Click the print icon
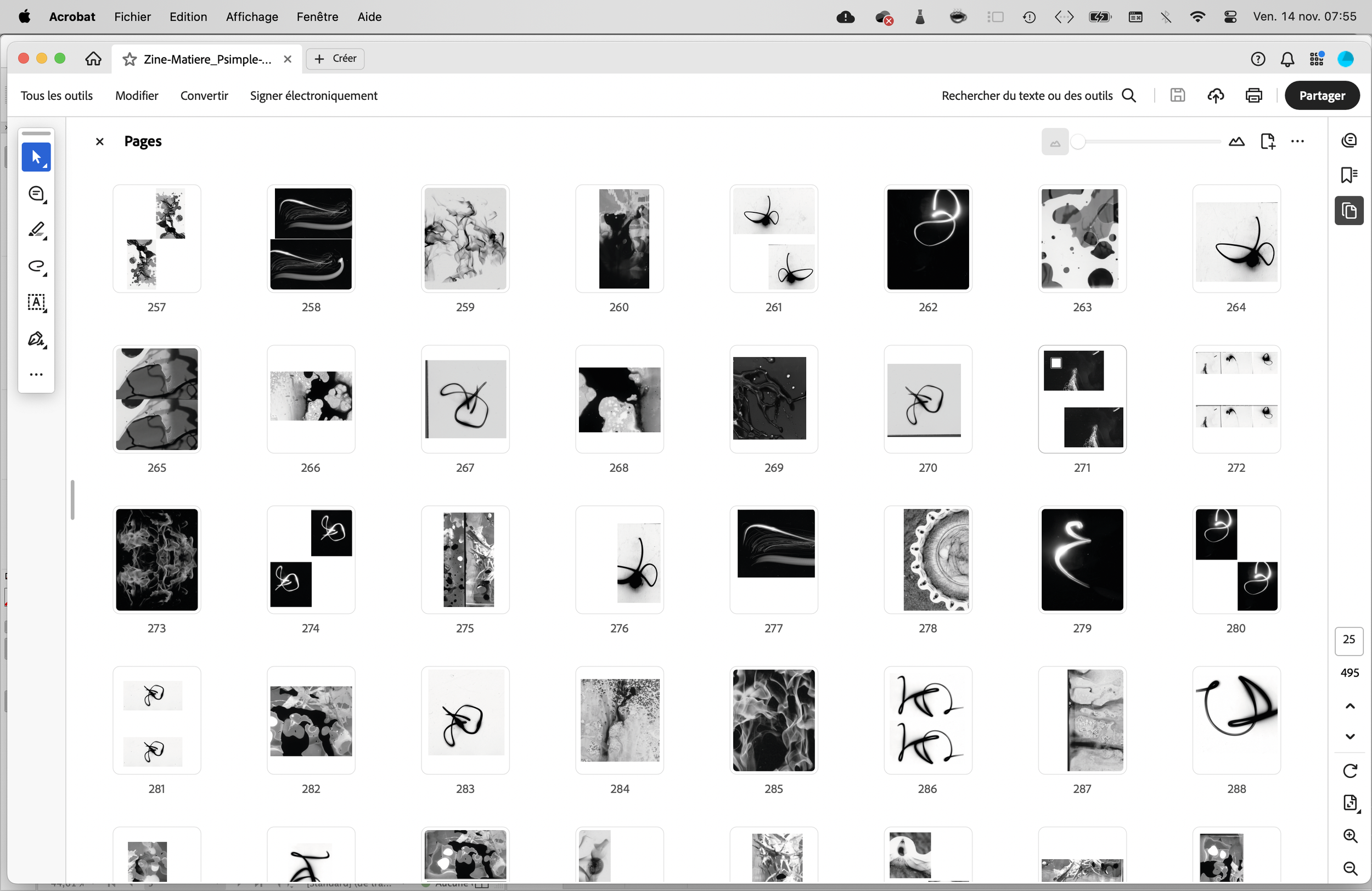Screen dimensions: 1372x891 [x=1253, y=95]
